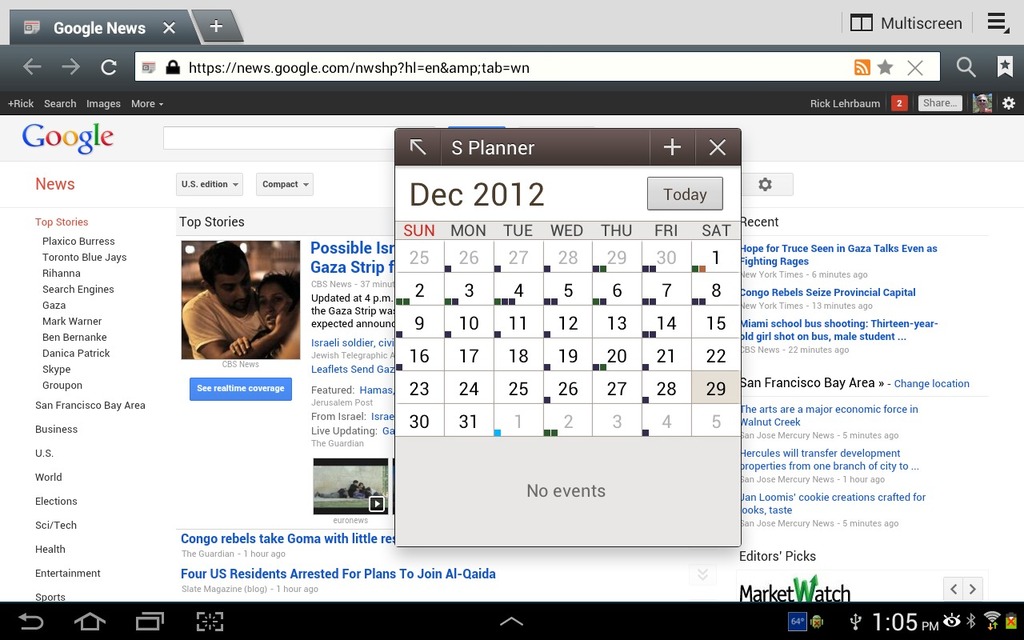The height and width of the screenshot is (640, 1024).
Task: Select December 20 in S Planner
Action: (x=616, y=355)
